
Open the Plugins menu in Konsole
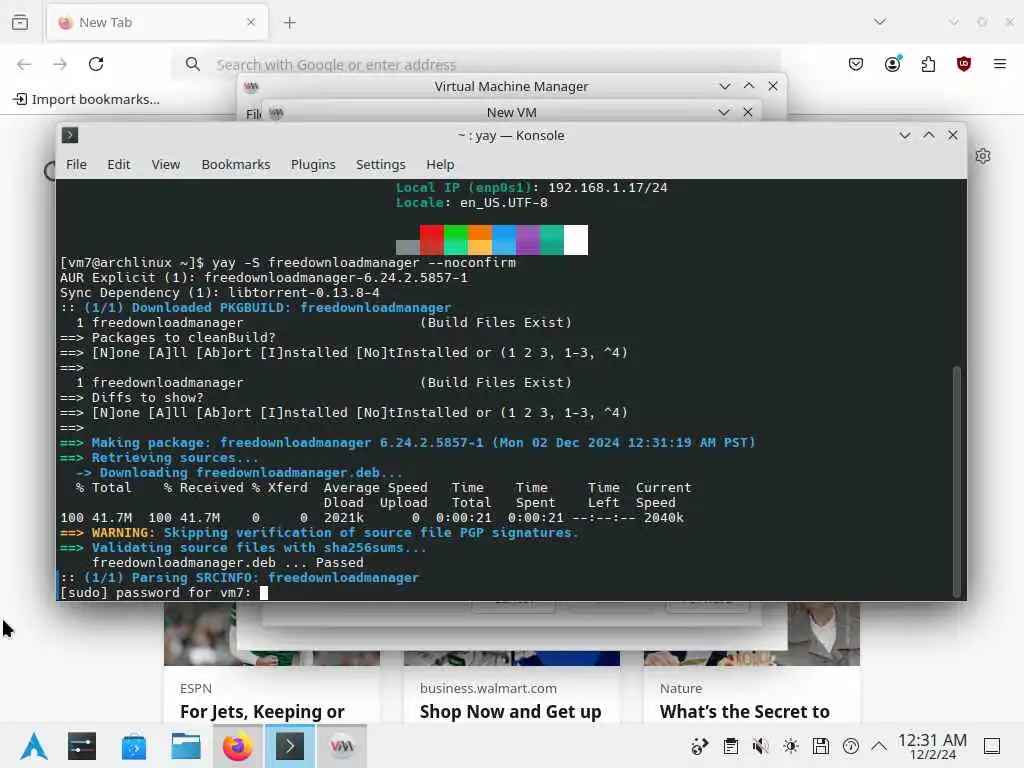[x=313, y=165]
